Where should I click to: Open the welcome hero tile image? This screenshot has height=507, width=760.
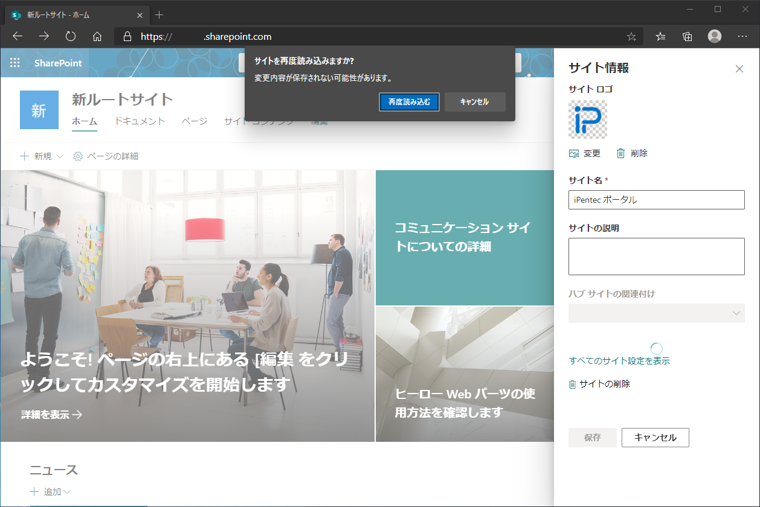[x=188, y=305]
